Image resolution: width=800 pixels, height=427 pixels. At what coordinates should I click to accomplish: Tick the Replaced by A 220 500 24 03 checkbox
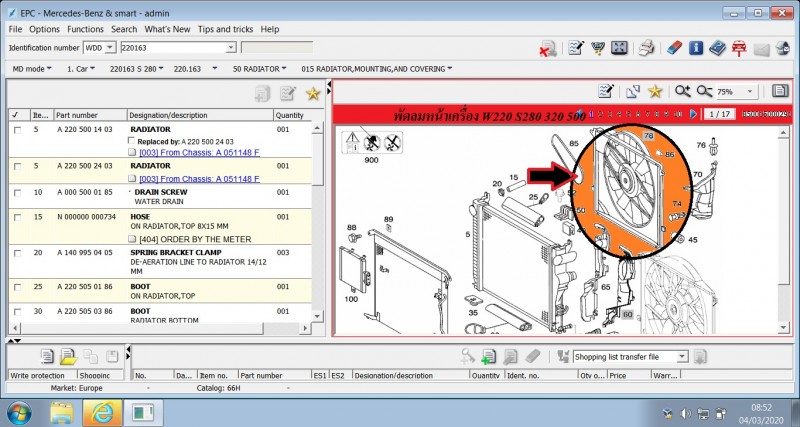click(132, 141)
